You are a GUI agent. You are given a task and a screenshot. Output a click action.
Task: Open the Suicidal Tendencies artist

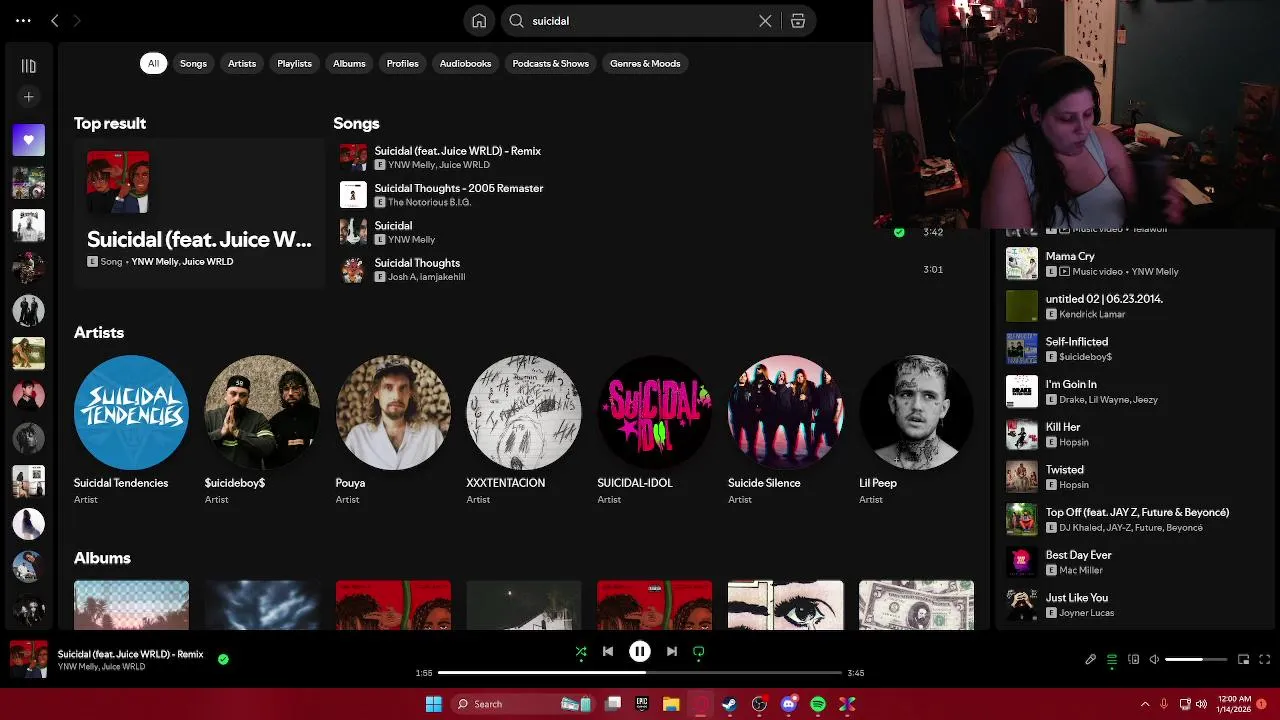[x=131, y=428]
